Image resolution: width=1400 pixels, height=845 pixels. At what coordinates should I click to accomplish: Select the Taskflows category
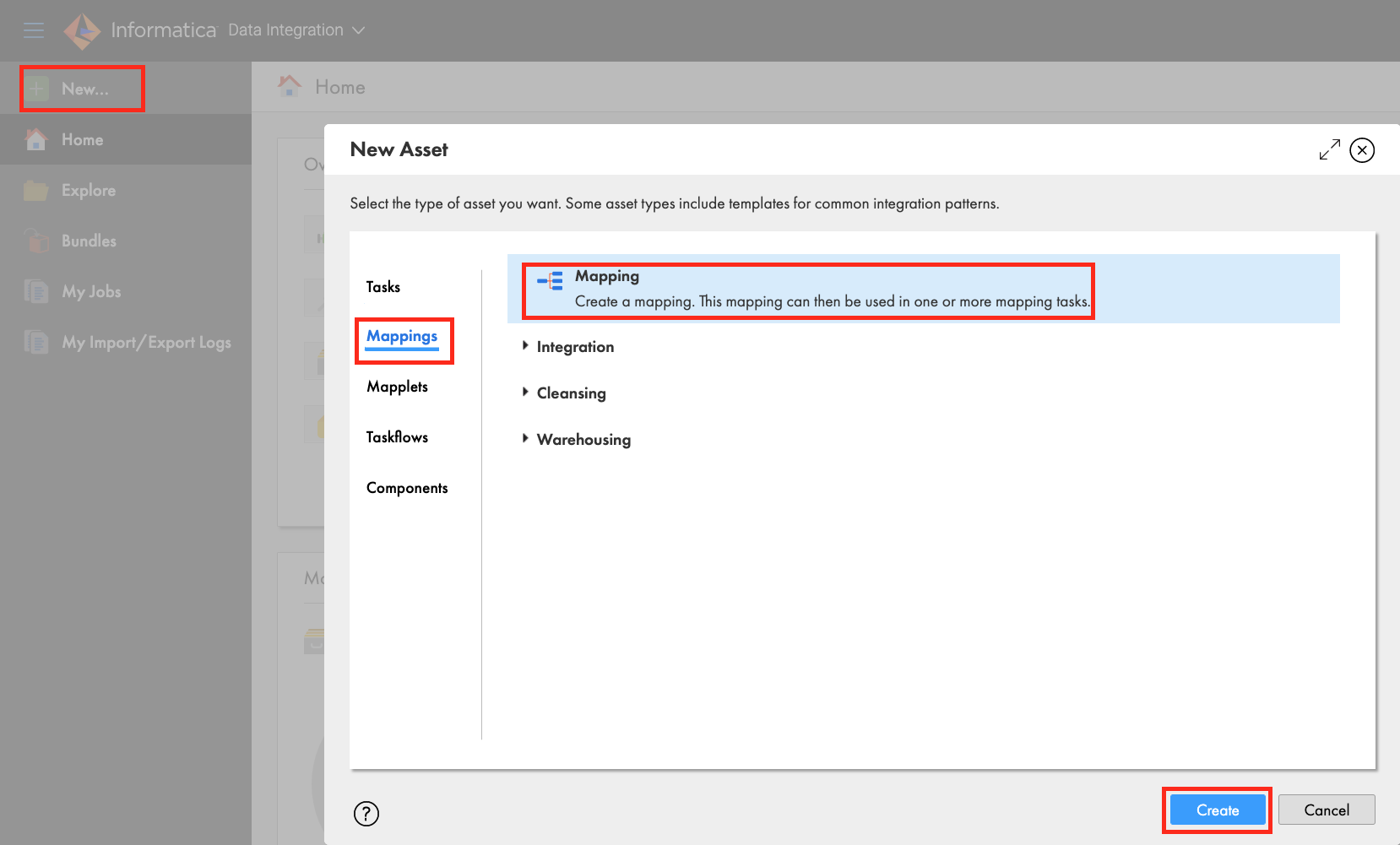(397, 437)
